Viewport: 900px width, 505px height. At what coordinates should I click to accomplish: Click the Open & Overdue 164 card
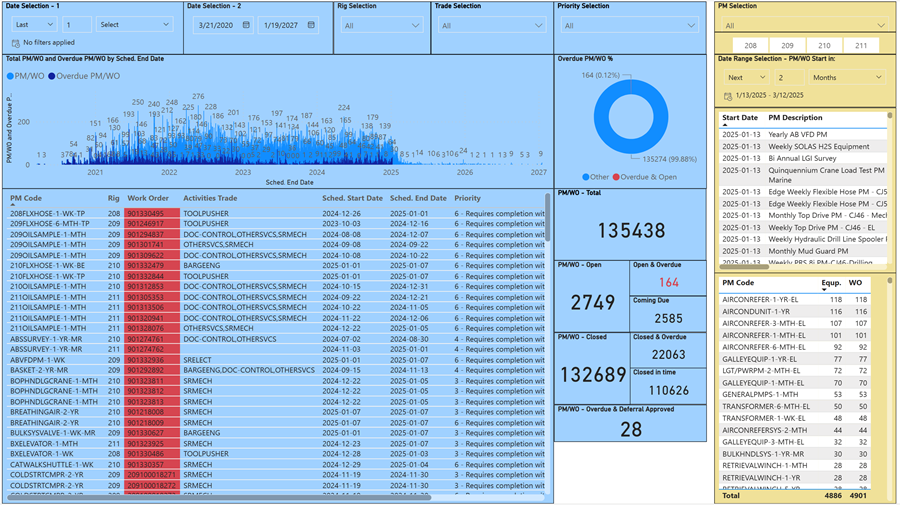668,282
